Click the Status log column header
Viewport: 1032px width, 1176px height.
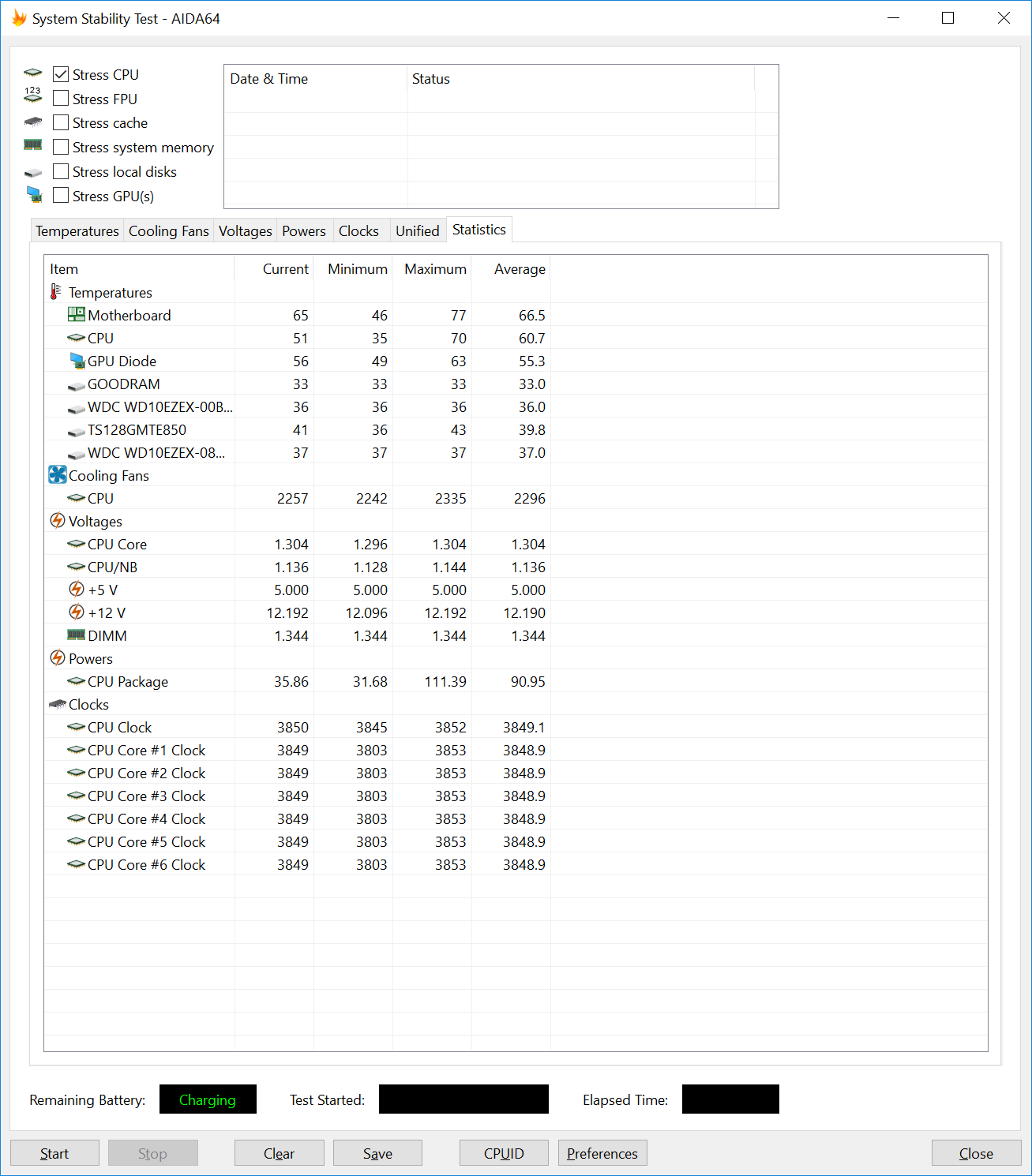click(581, 78)
